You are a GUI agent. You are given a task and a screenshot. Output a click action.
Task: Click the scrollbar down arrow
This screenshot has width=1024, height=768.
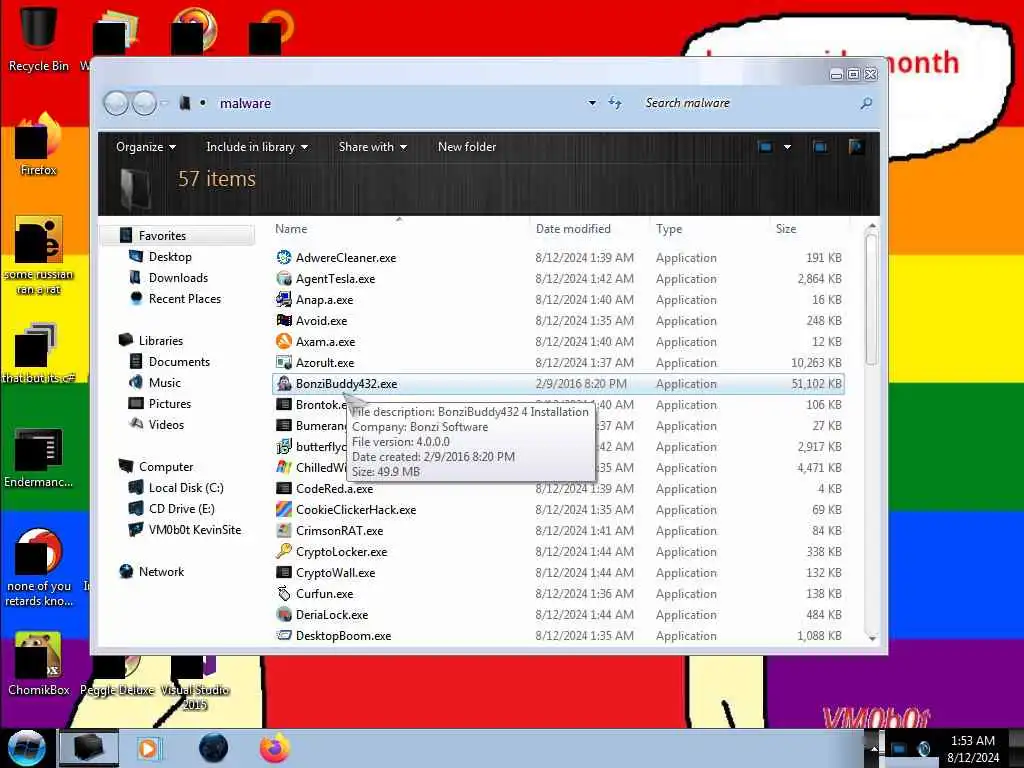[871, 637]
